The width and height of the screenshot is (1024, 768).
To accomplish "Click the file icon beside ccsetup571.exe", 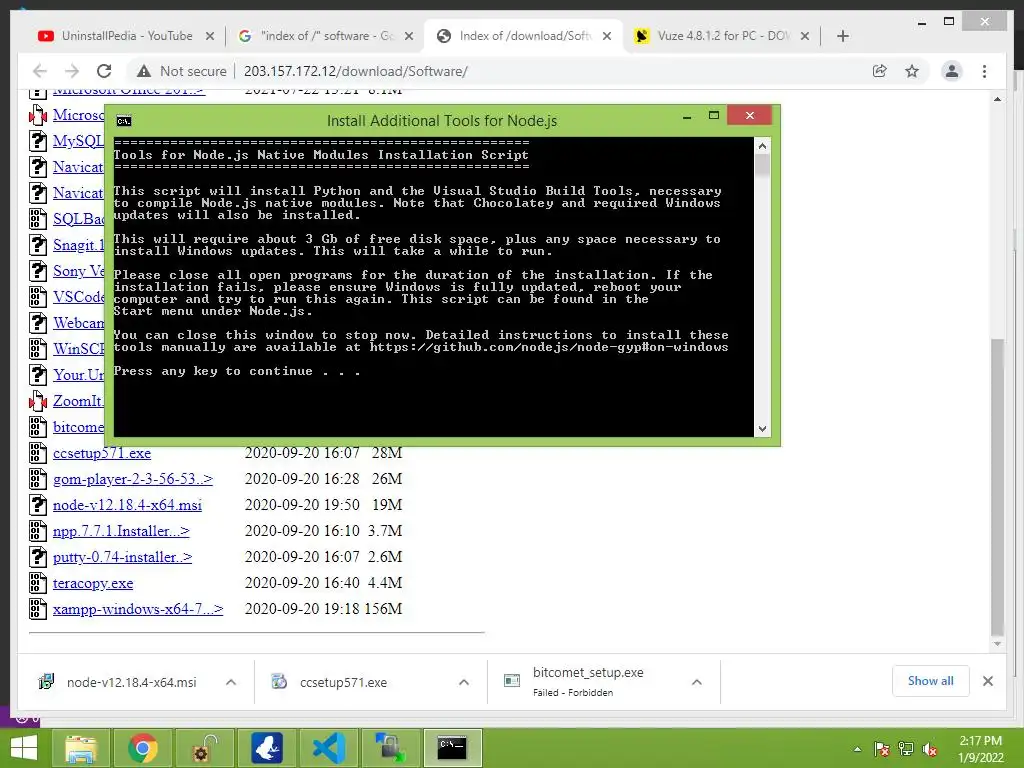I will (x=38, y=453).
